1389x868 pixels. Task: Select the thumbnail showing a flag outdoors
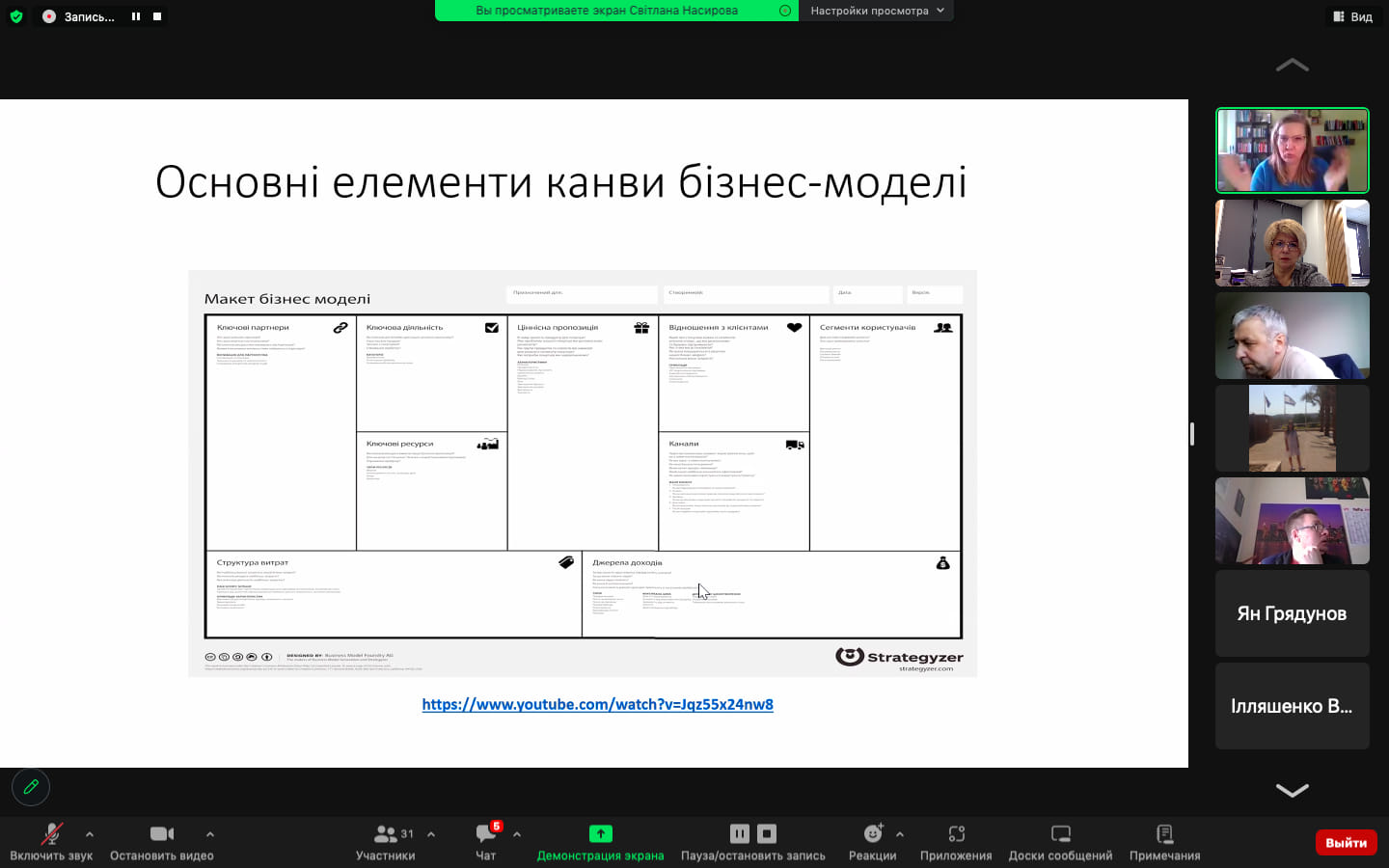coord(1293,428)
